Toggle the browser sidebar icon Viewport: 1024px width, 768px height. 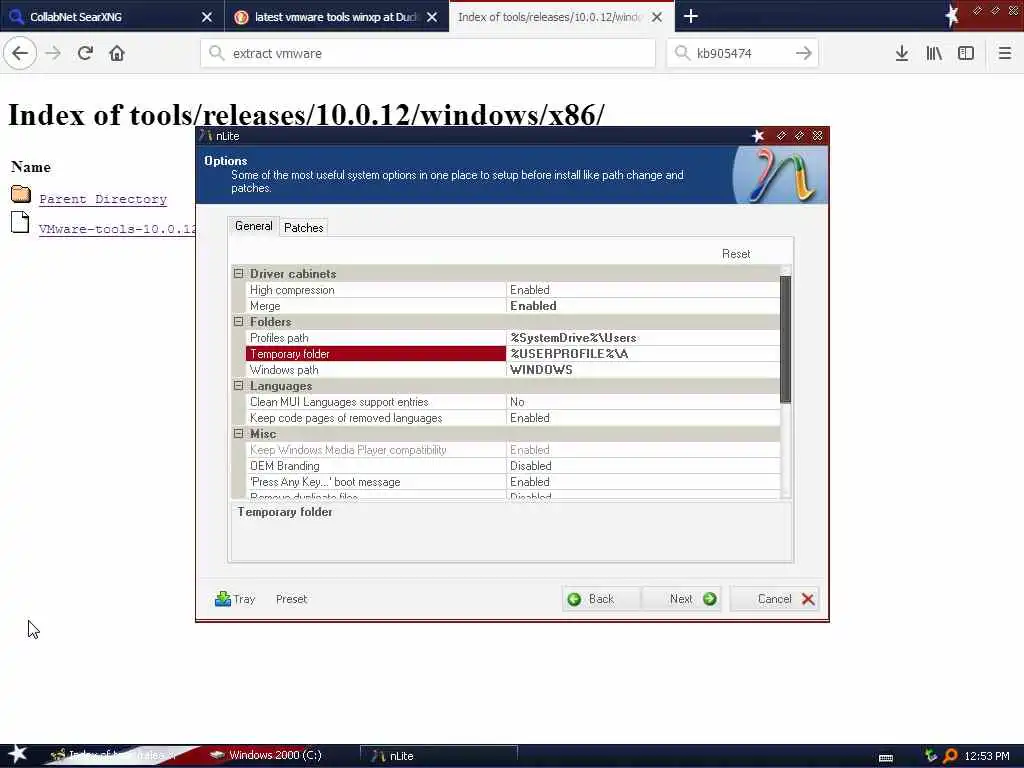pyautogui.click(x=966, y=54)
